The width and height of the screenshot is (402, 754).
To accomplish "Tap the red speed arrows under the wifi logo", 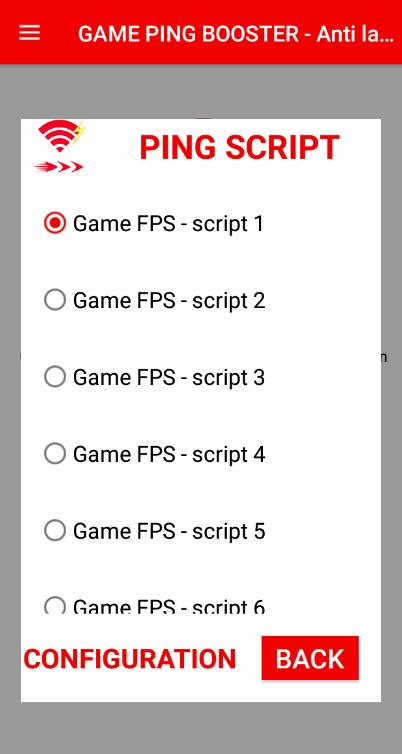I will (58, 167).
